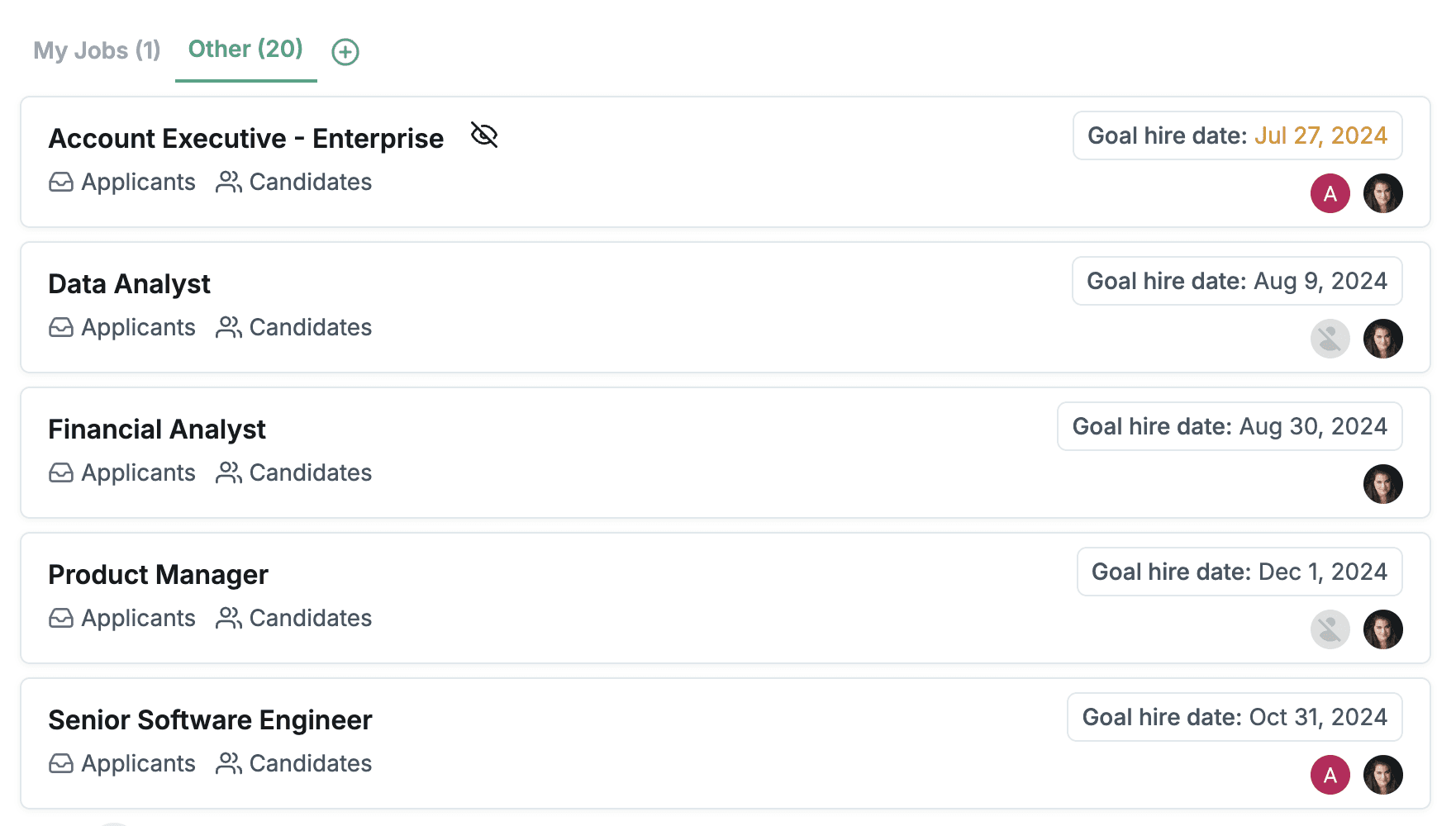The width and height of the screenshot is (1456, 826).
Task: Switch to the My Jobs tab
Action: pyautogui.click(x=97, y=50)
